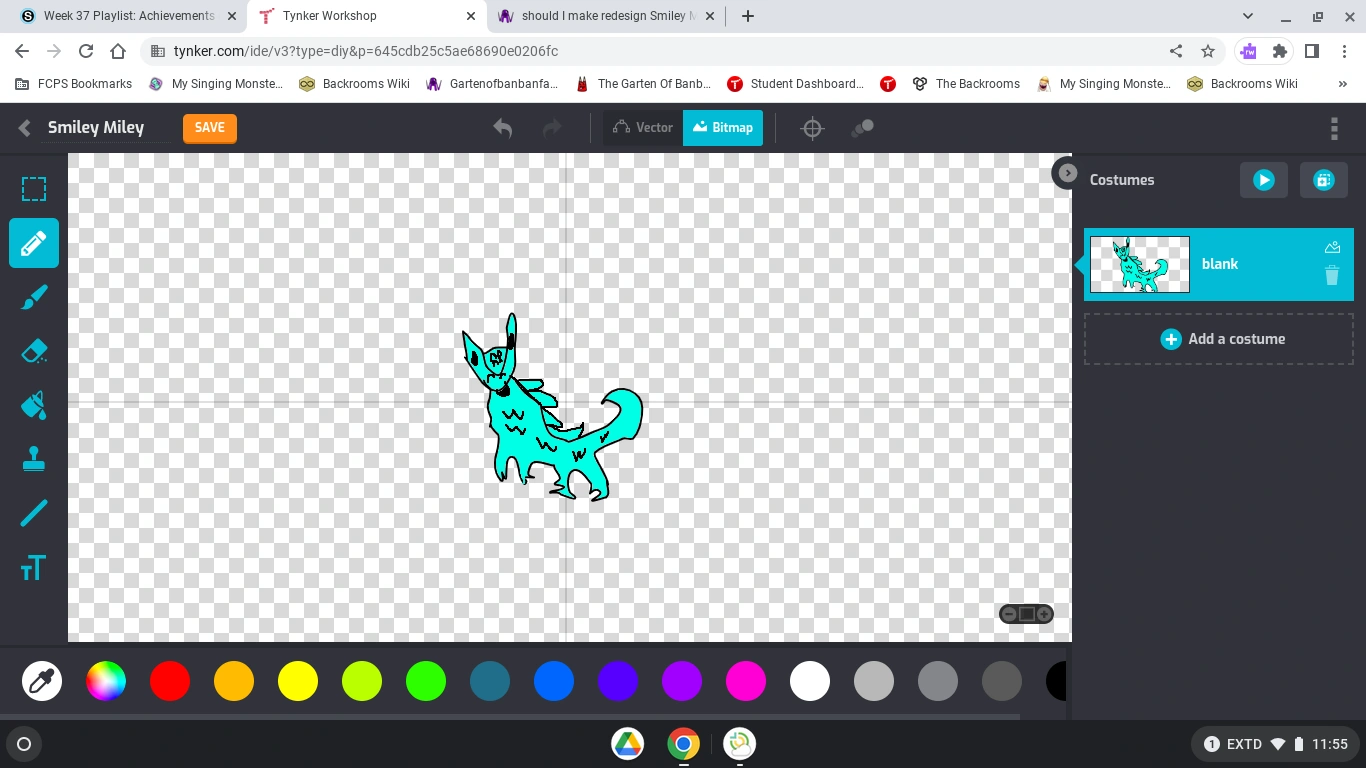The height and width of the screenshot is (768, 1366).
Task: Open the eyedropper color picker
Action: pos(42,681)
